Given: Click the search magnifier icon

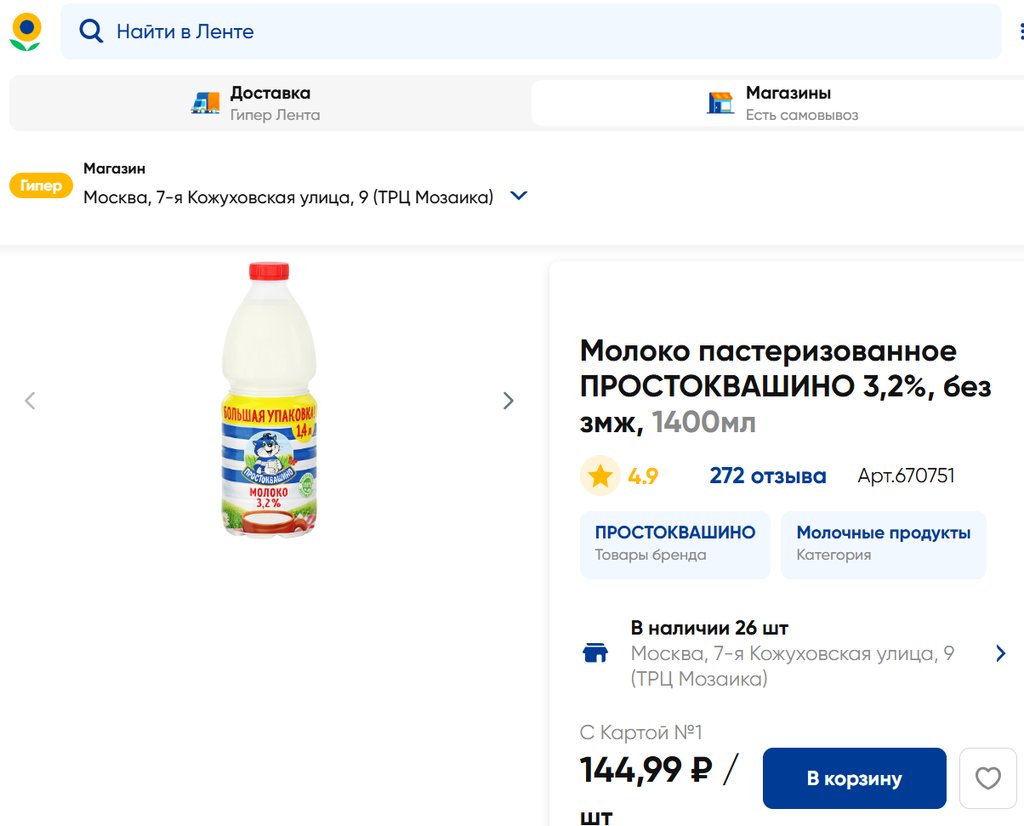Looking at the screenshot, I should click(x=91, y=32).
